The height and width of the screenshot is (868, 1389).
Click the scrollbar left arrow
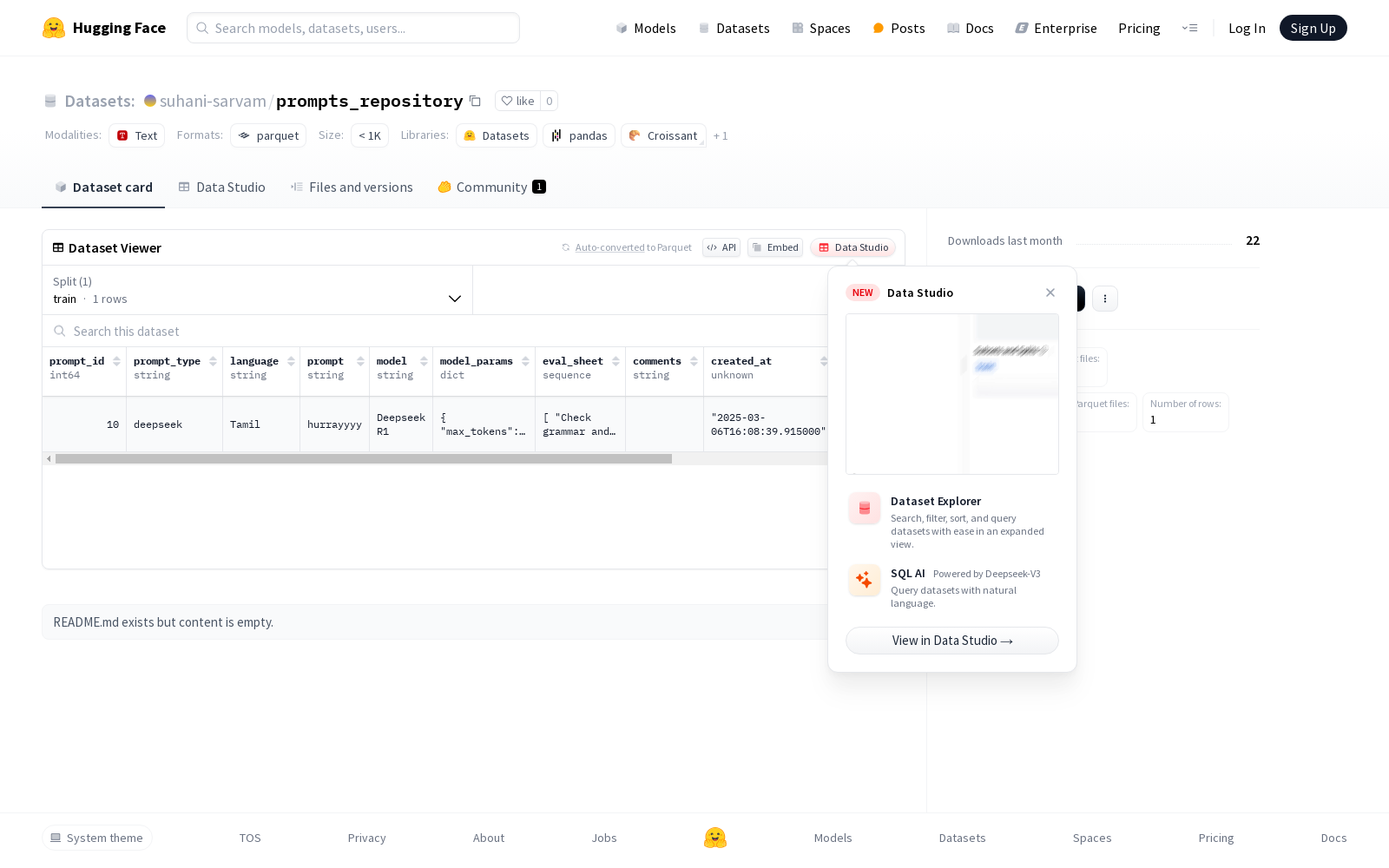(49, 458)
